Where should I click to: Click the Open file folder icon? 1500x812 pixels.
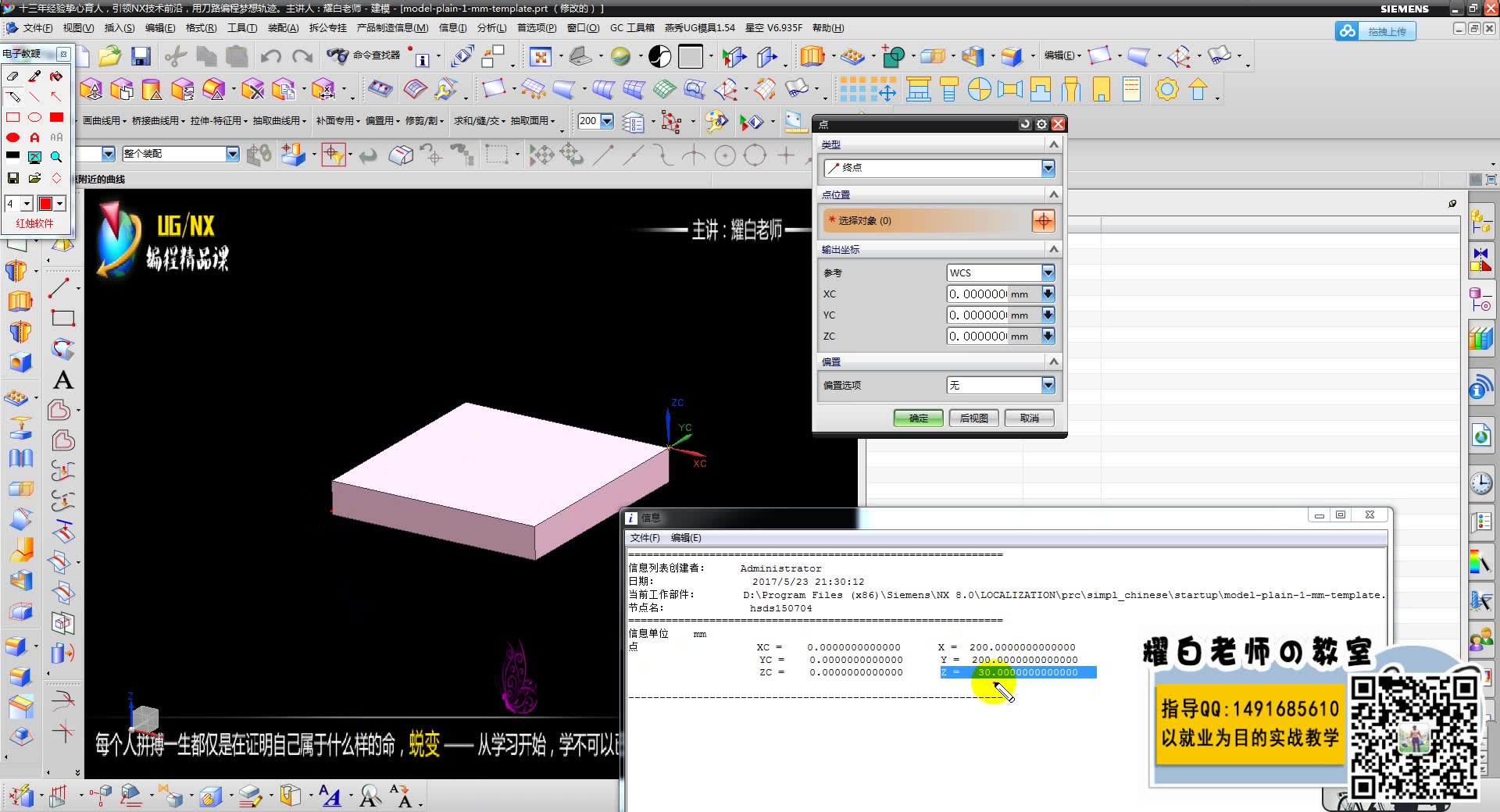point(110,56)
